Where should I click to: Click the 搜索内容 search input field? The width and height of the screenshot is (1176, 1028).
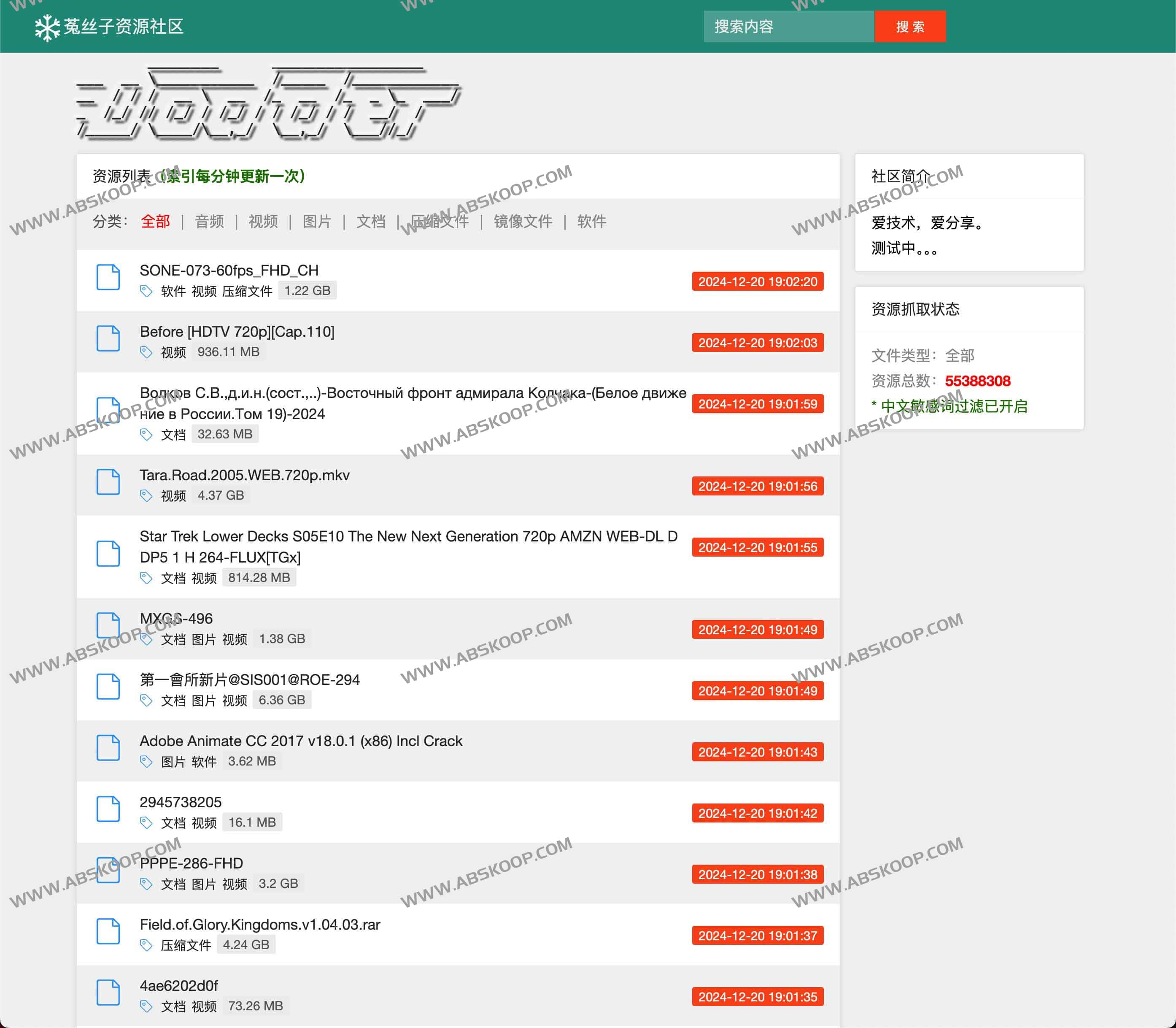point(788,27)
